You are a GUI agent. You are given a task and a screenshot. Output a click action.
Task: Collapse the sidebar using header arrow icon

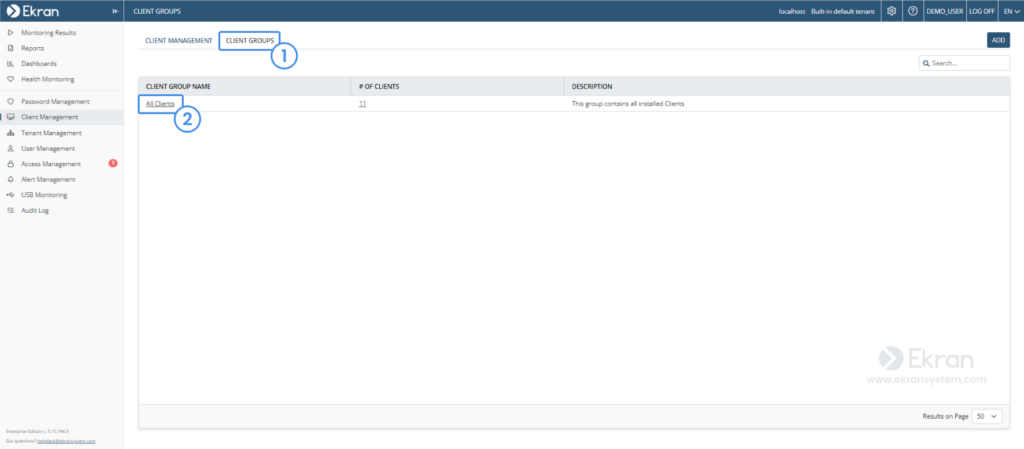point(115,11)
